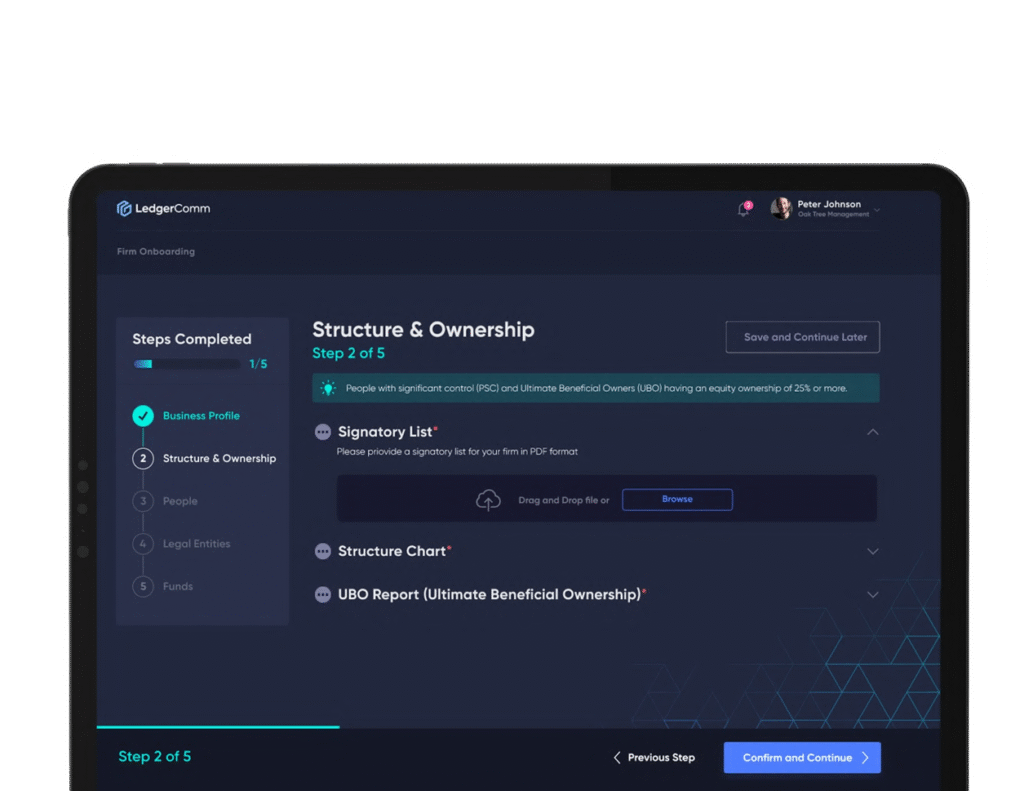This screenshot has width=1024, height=791.
Task: Collapse the Signatory List section
Action: 872,432
